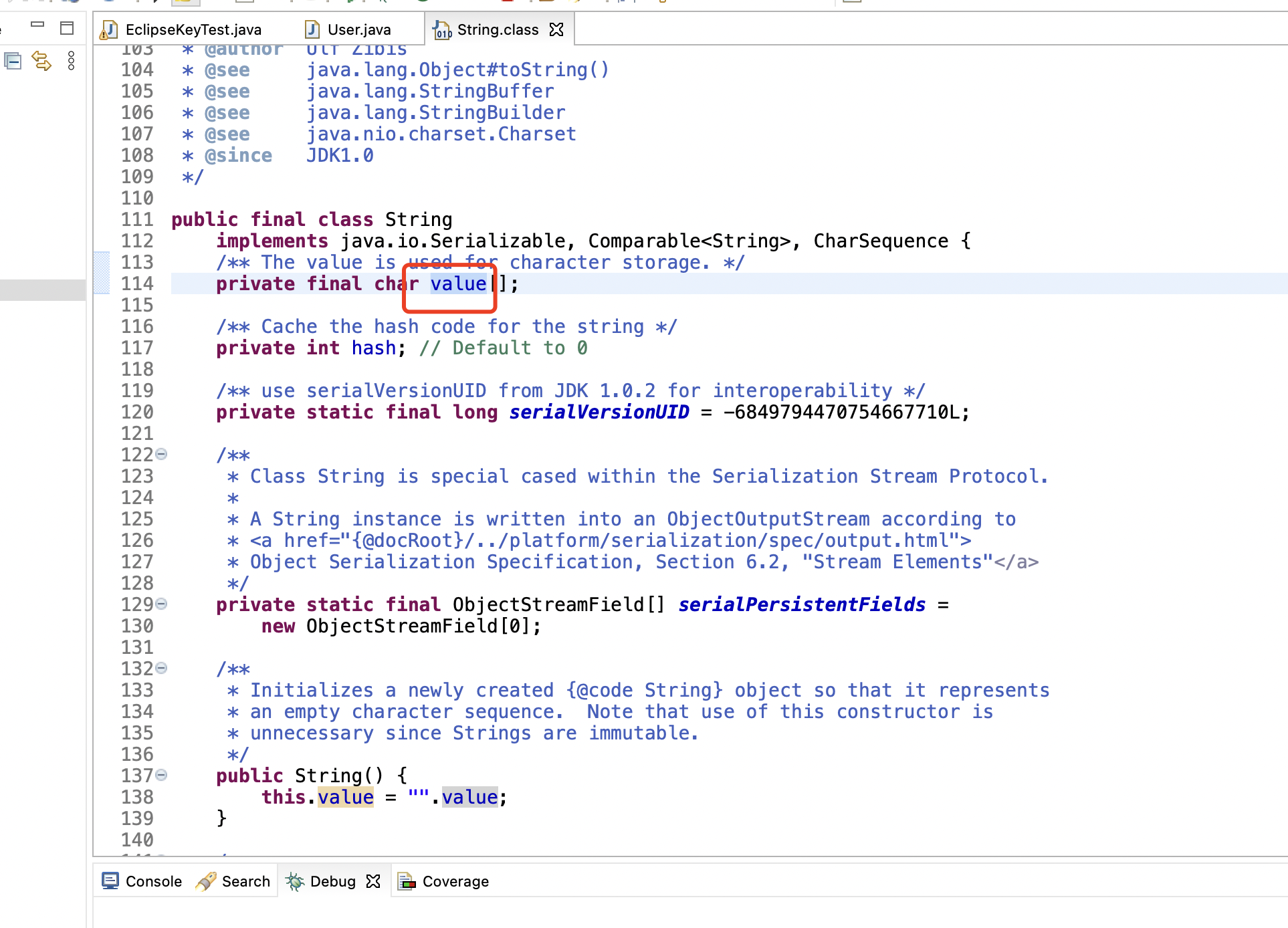
Task: Minimize the left side panel
Action: (x=37, y=25)
